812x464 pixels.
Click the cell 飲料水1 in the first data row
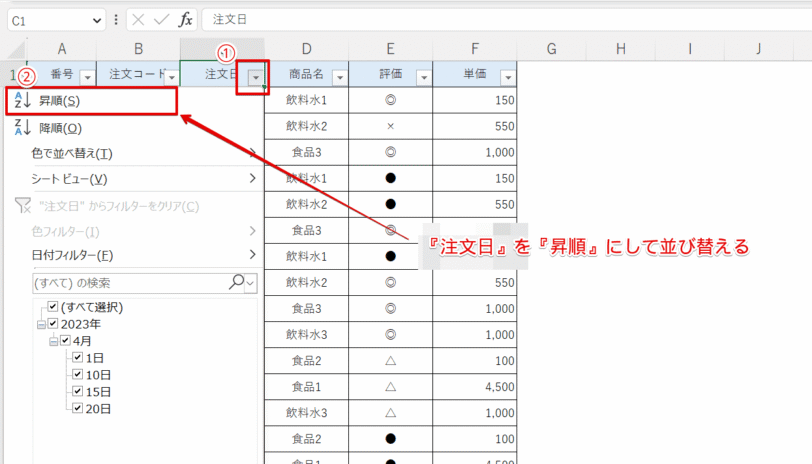click(307, 100)
